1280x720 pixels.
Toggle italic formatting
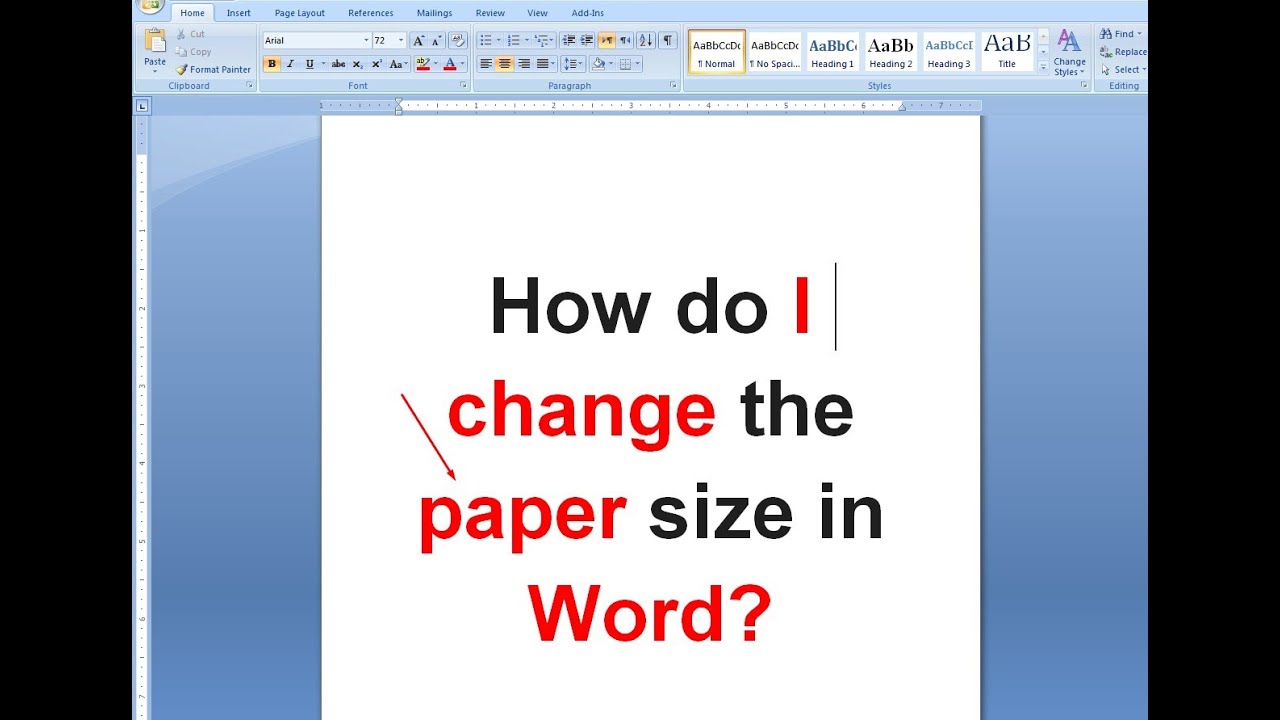point(290,64)
